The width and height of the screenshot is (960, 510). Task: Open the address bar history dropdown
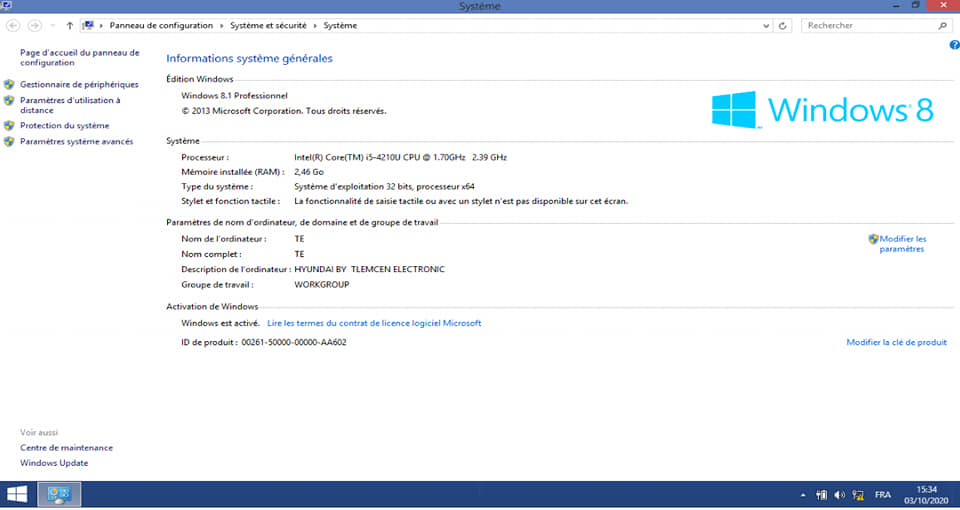[766, 26]
